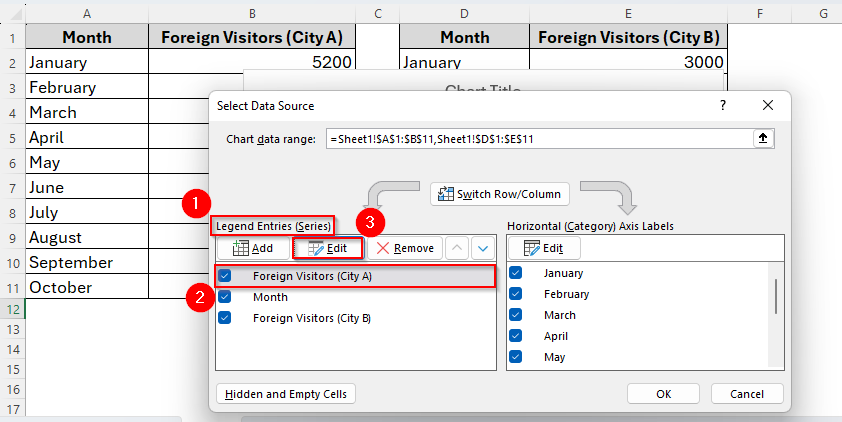Image resolution: width=842 pixels, height=422 pixels.
Task: Move series up with arrow button
Action: tap(457, 248)
